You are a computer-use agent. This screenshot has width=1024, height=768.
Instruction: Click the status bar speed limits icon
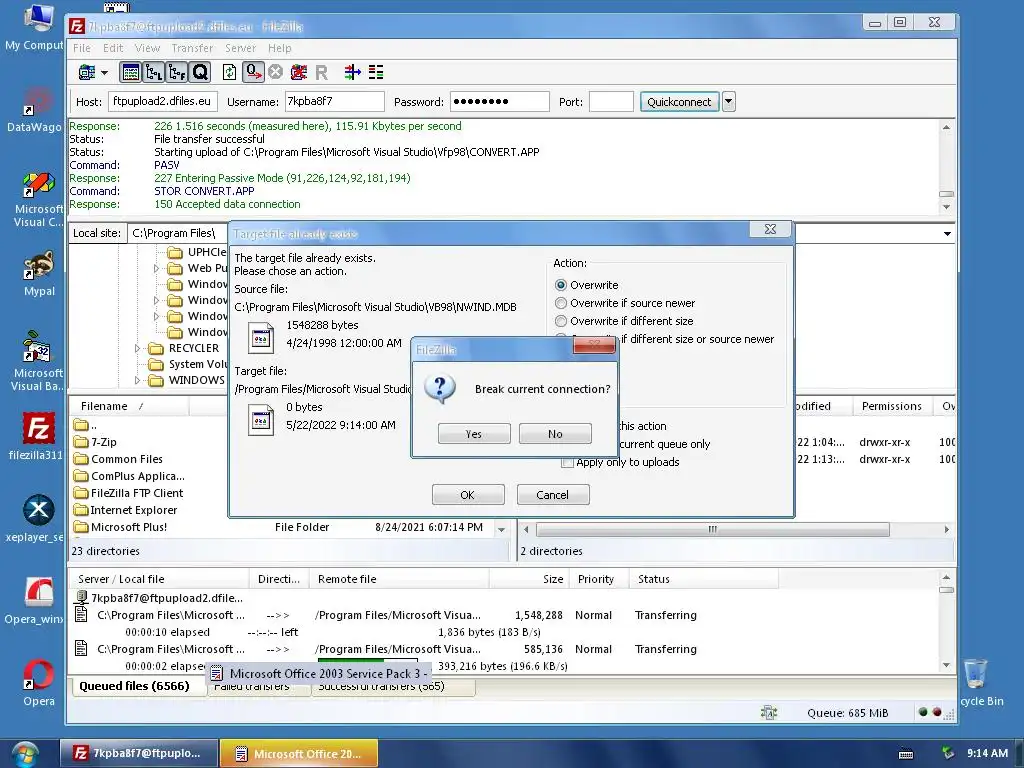pyautogui.click(x=769, y=712)
